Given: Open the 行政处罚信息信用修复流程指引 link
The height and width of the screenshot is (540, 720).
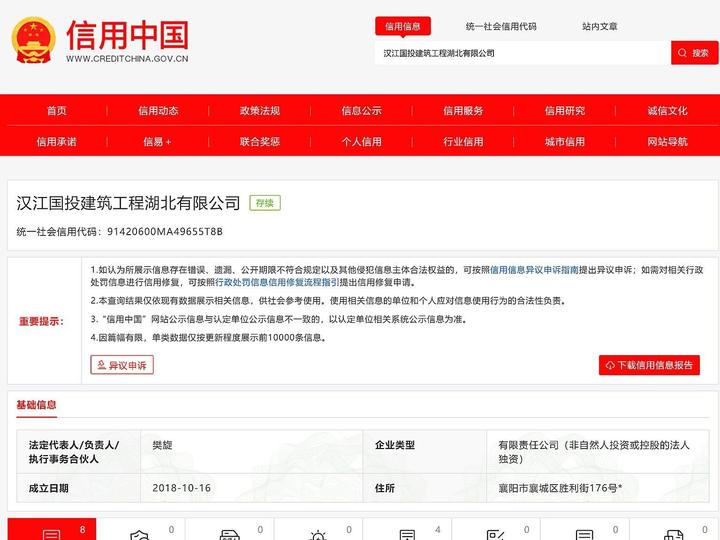Looking at the screenshot, I should tap(277, 282).
